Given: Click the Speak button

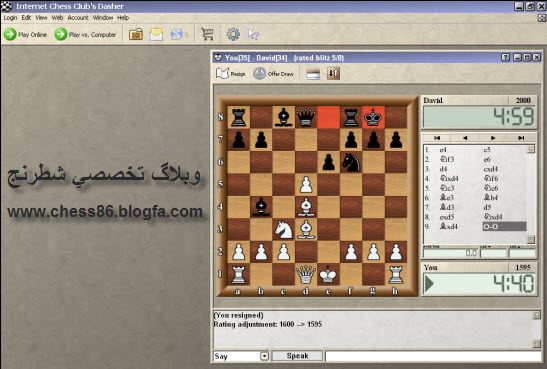Looking at the screenshot, I should tap(297, 356).
